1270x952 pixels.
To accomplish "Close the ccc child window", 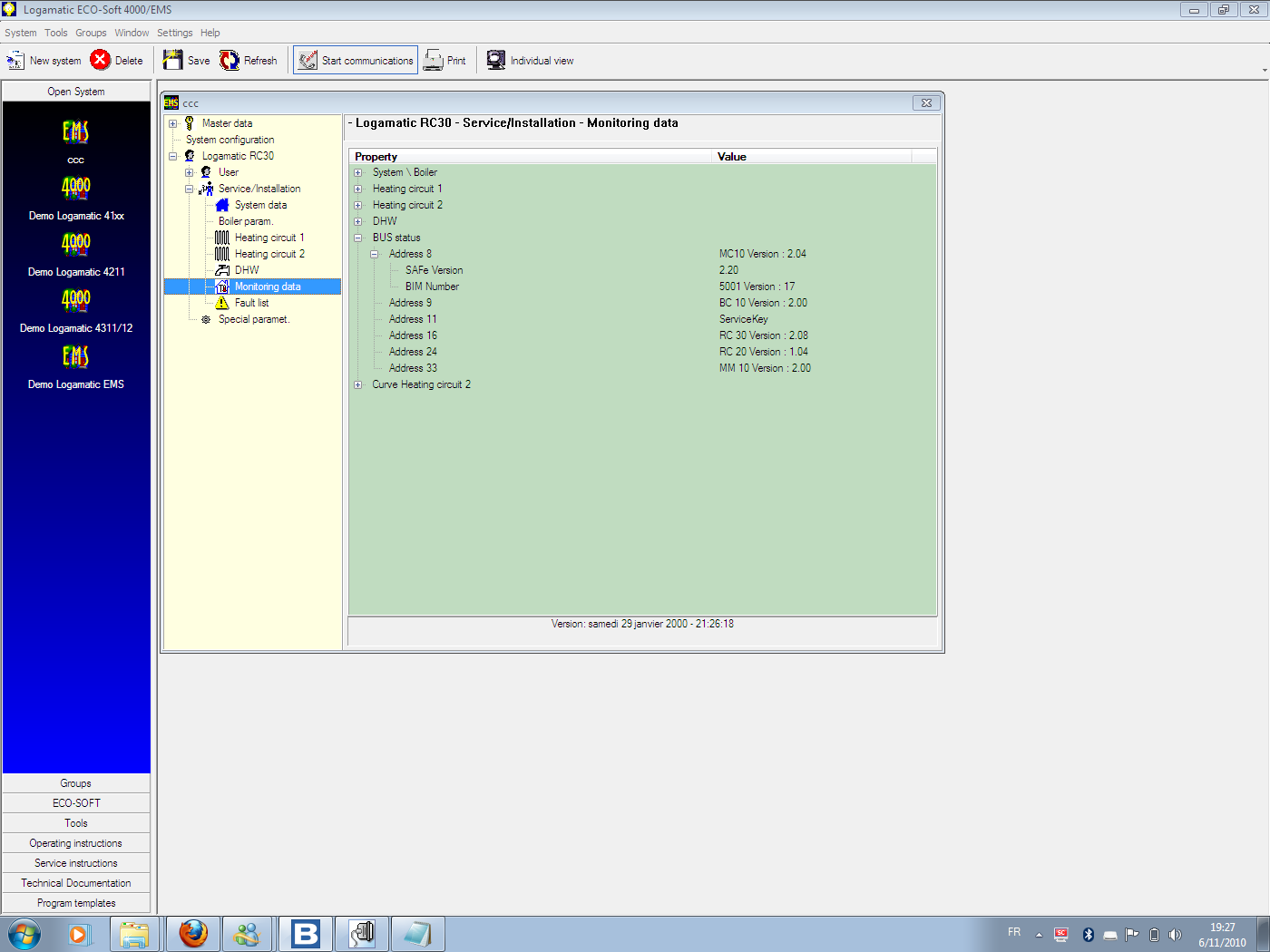I will click(x=926, y=102).
